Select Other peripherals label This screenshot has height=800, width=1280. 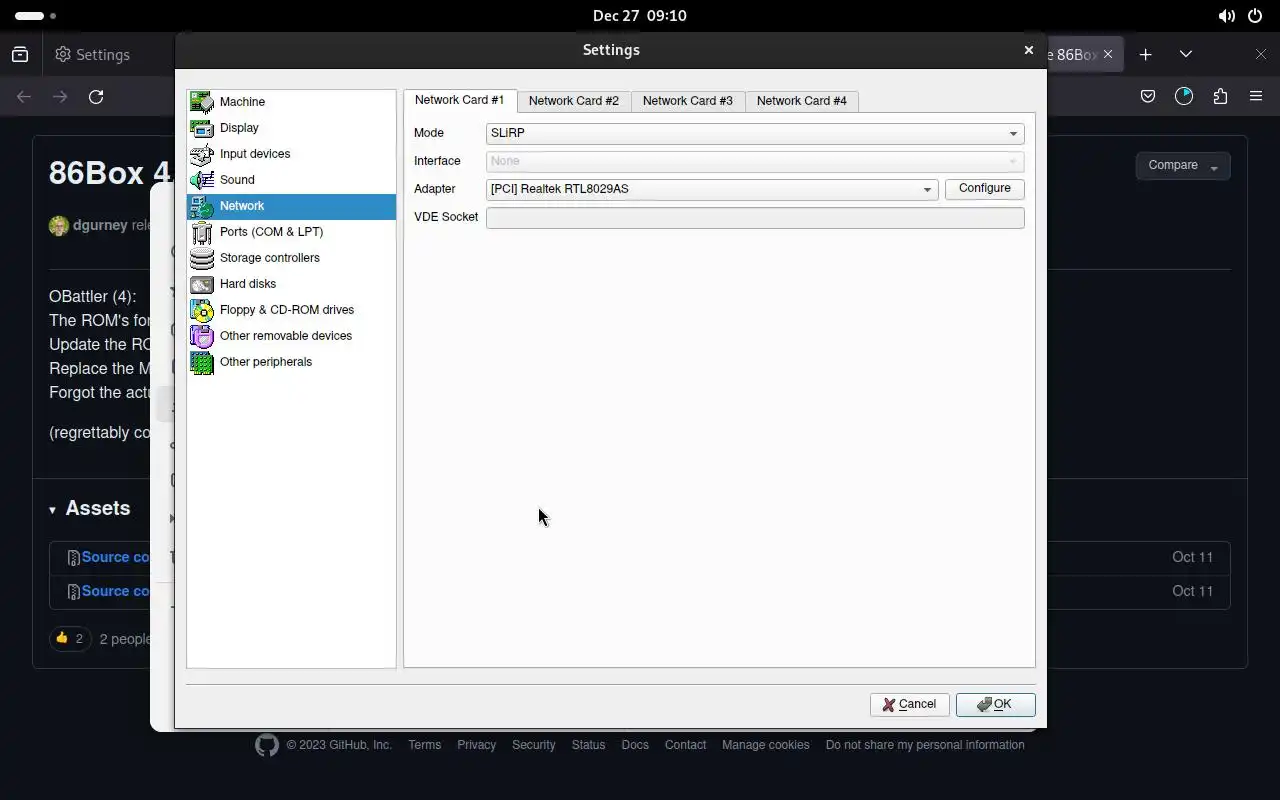(266, 362)
